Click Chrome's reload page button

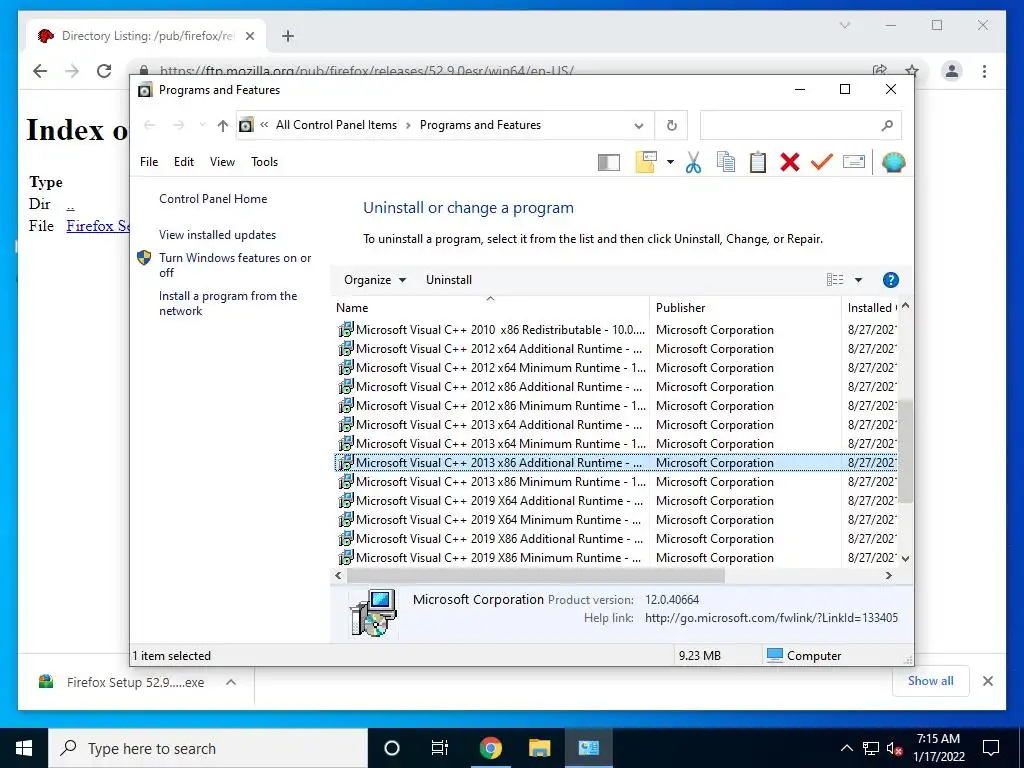(x=104, y=71)
